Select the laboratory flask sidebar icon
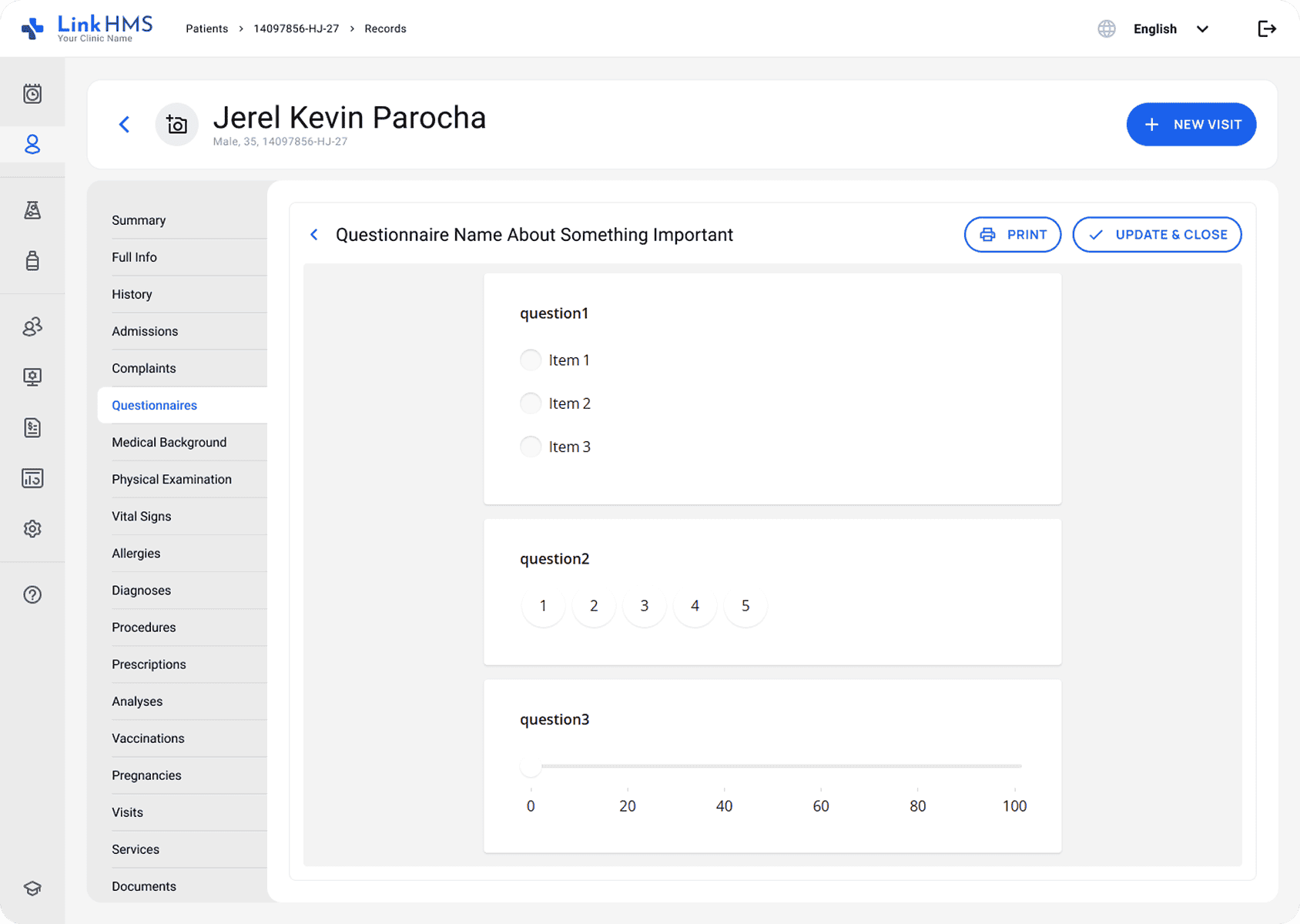 point(32,210)
